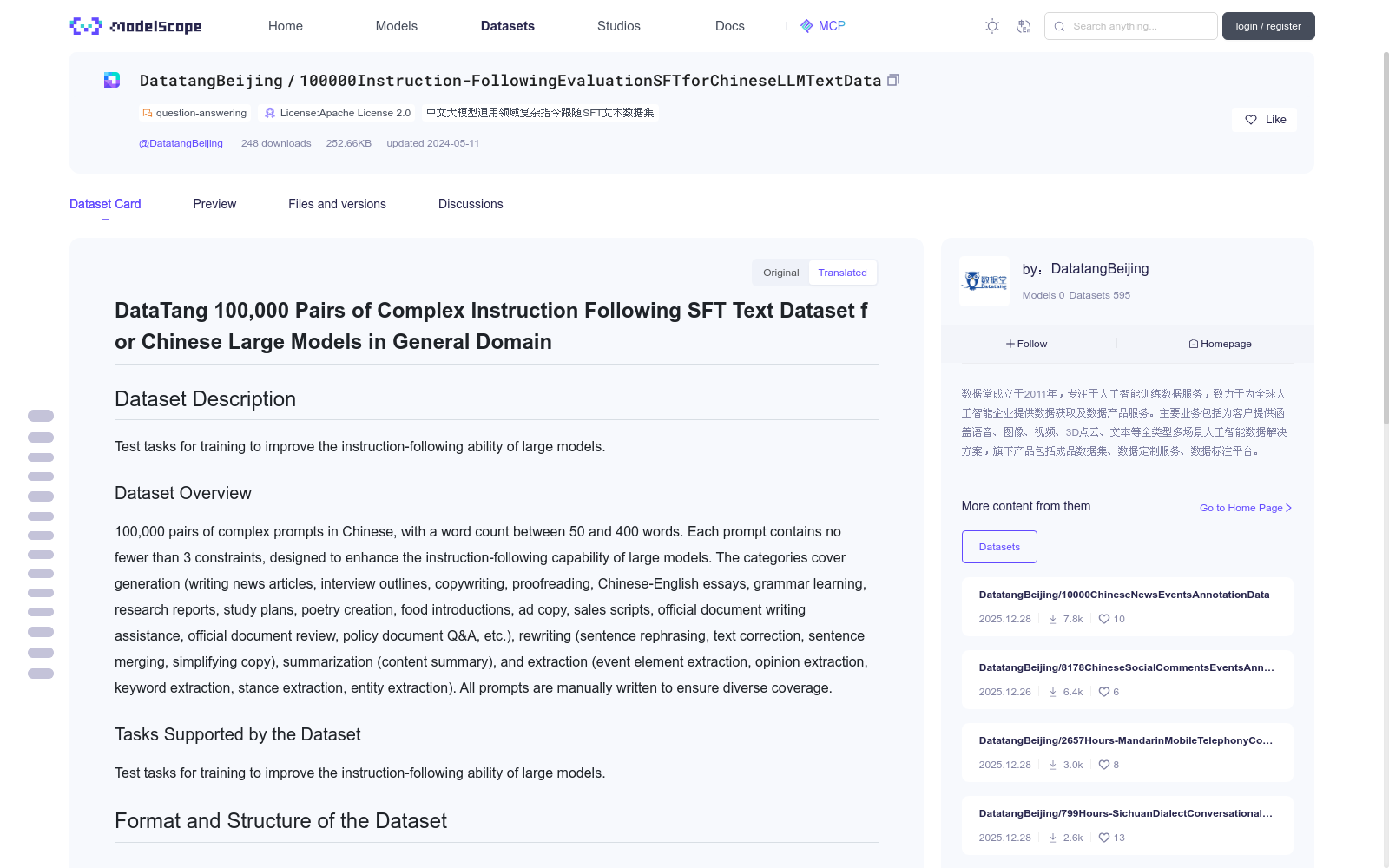Click the login / register button
The width and height of the screenshot is (1389, 868).
(x=1268, y=26)
